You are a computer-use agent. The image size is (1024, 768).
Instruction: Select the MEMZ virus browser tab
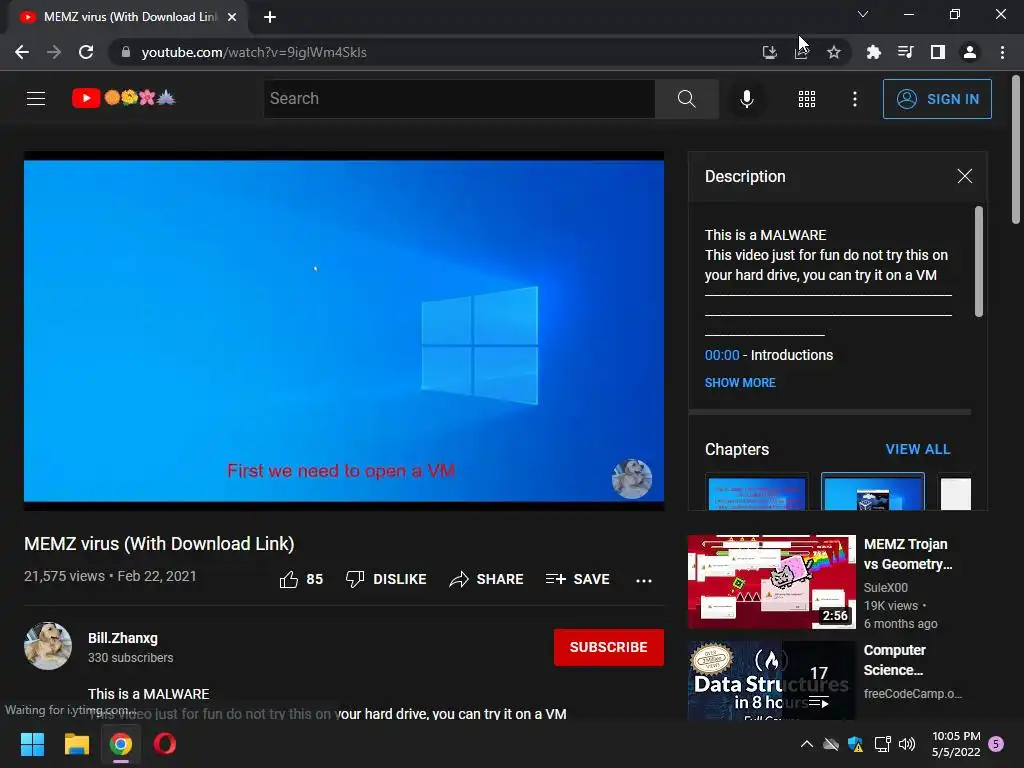[128, 17]
